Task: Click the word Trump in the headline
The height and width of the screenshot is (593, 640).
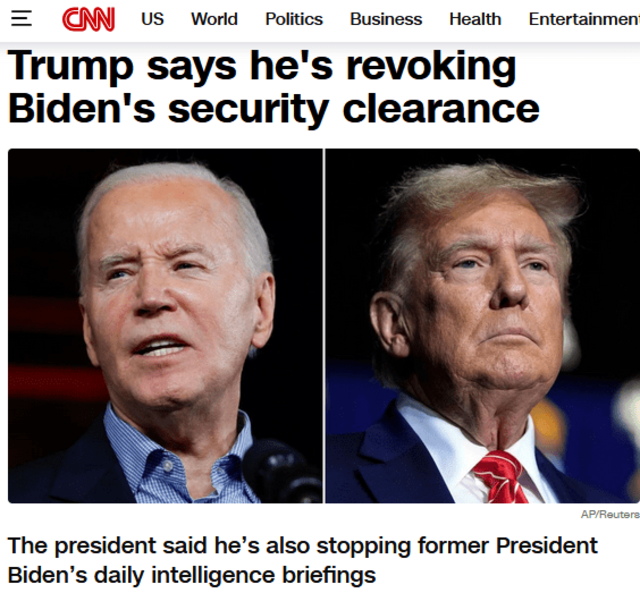Action: [71, 66]
